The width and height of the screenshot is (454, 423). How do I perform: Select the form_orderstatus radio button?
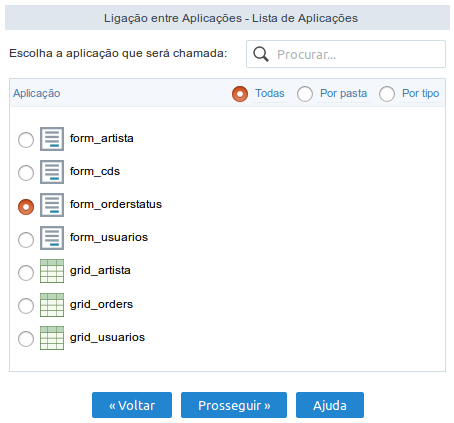point(26,207)
